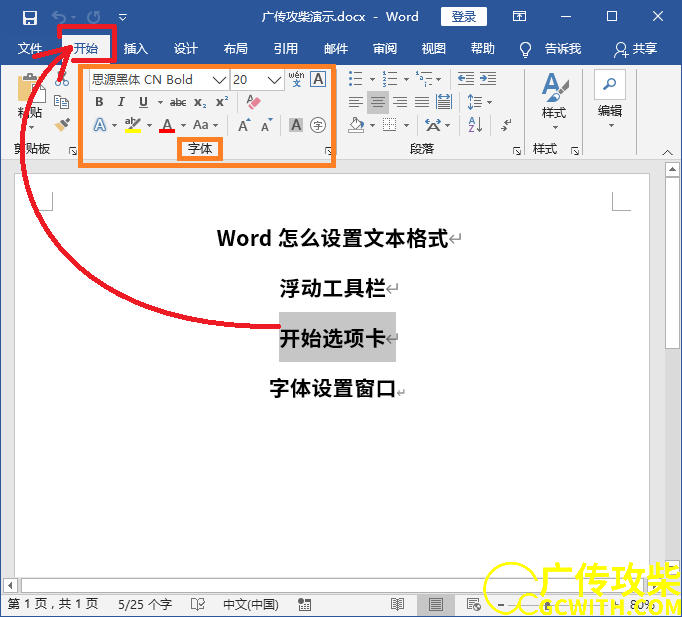Click the 告诉我 search lightbulb
682x617 pixels.
pos(525,49)
